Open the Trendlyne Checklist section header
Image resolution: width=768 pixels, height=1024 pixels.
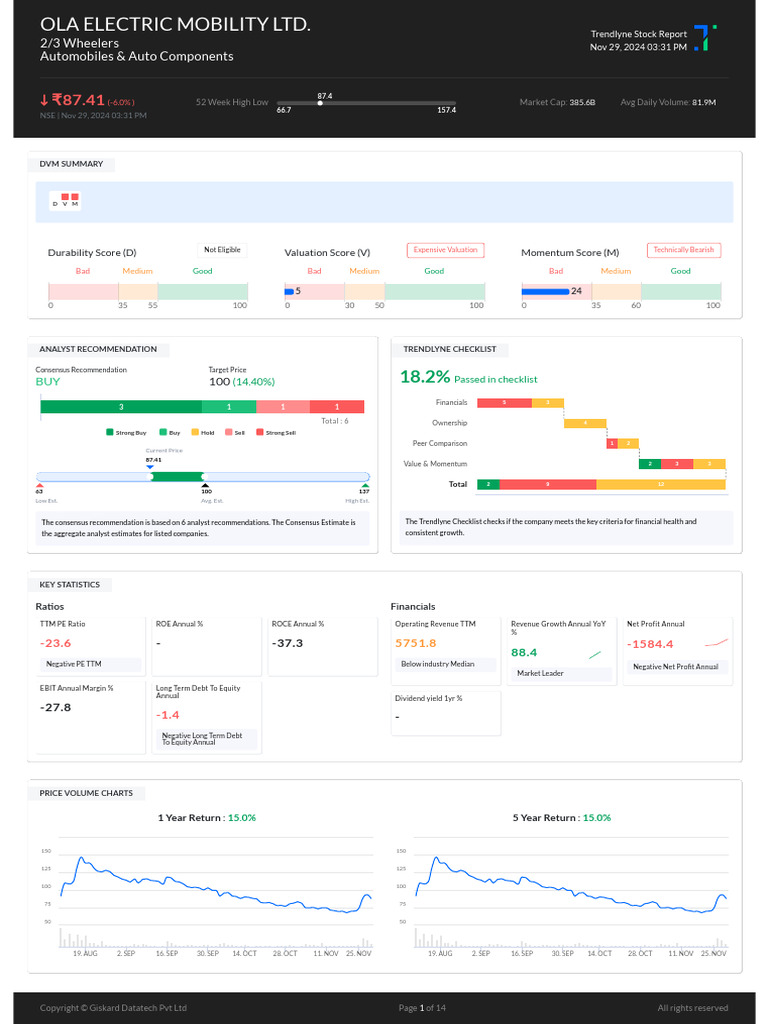(x=450, y=349)
